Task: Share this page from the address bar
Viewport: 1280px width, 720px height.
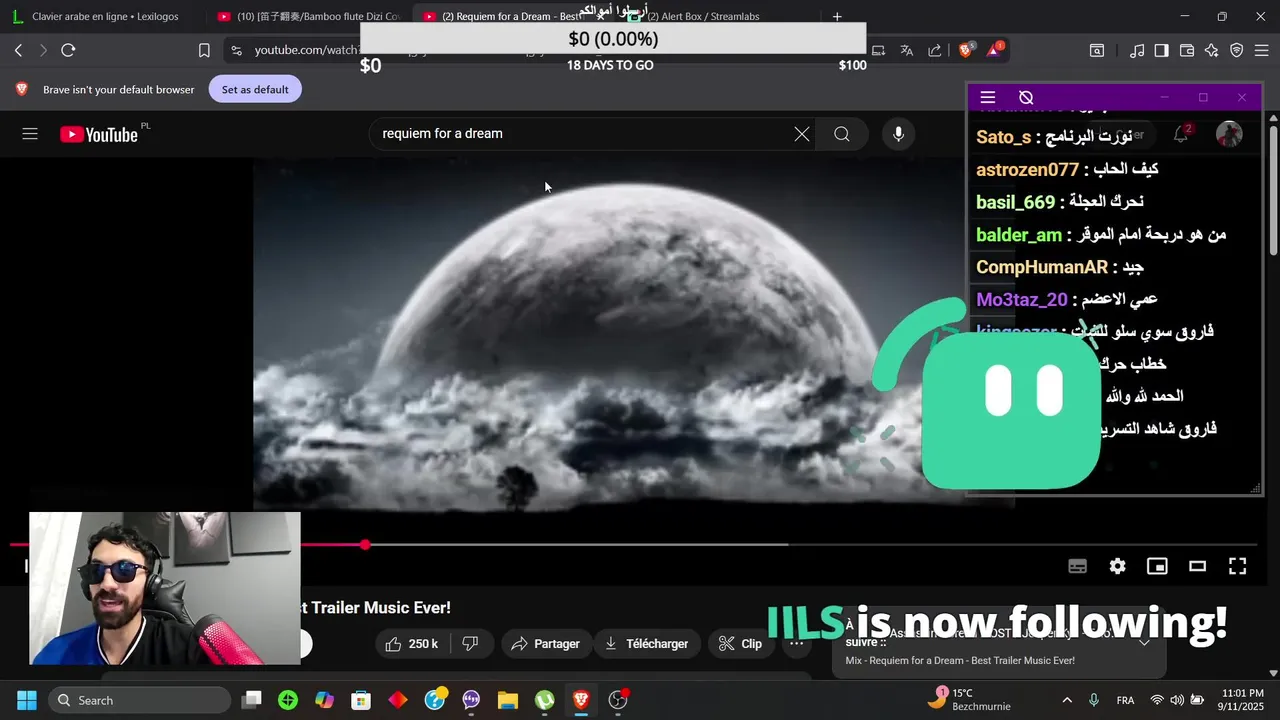Action: click(x=934, y=50)
